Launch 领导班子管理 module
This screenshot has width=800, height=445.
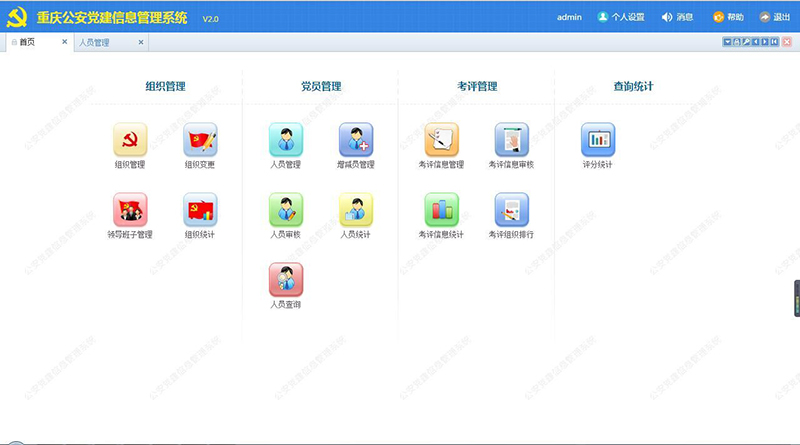(x=130, y=210)
